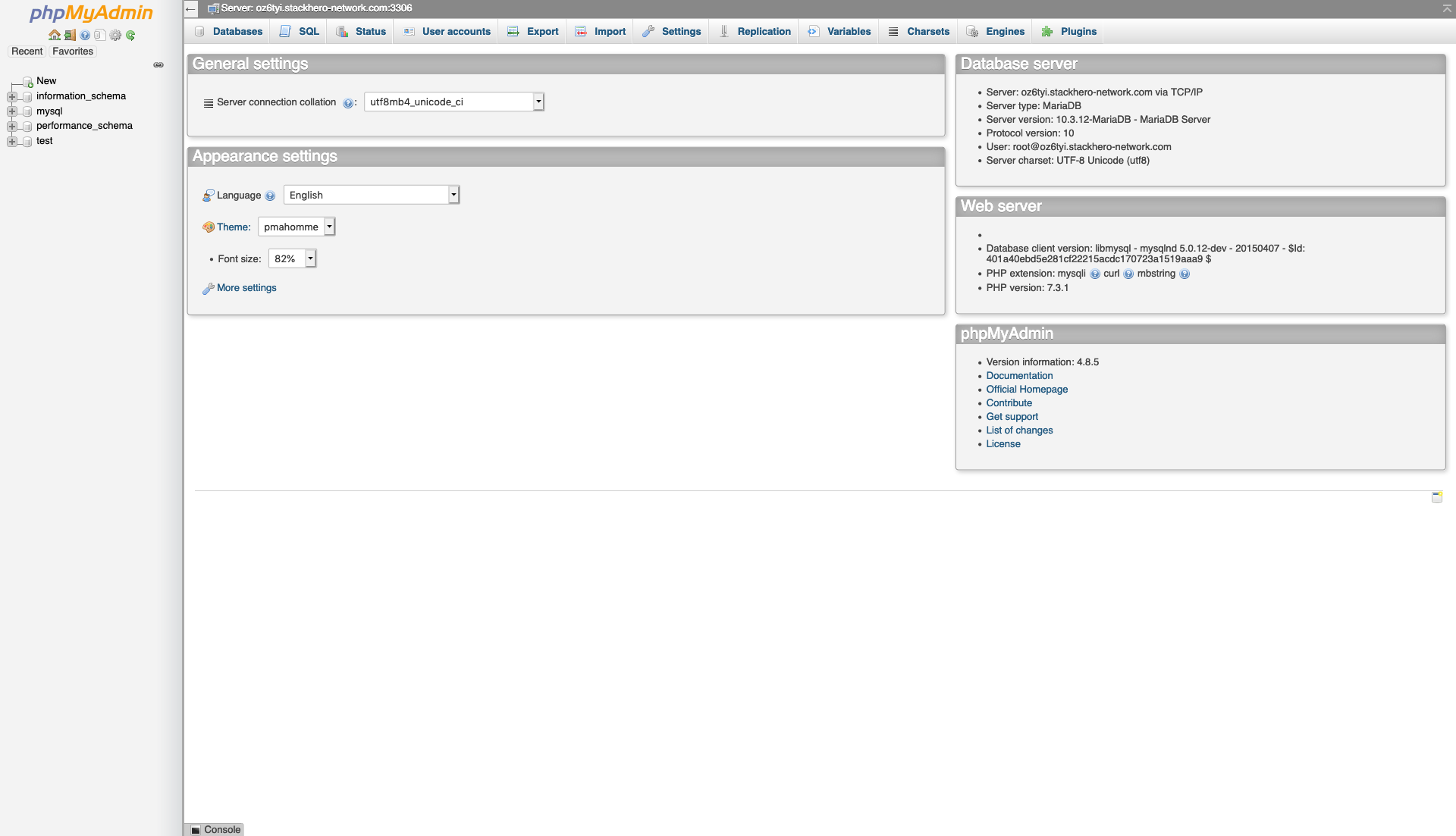Open the List of changes link
Screen dimensions: 1456x836
click(1019, 430)
